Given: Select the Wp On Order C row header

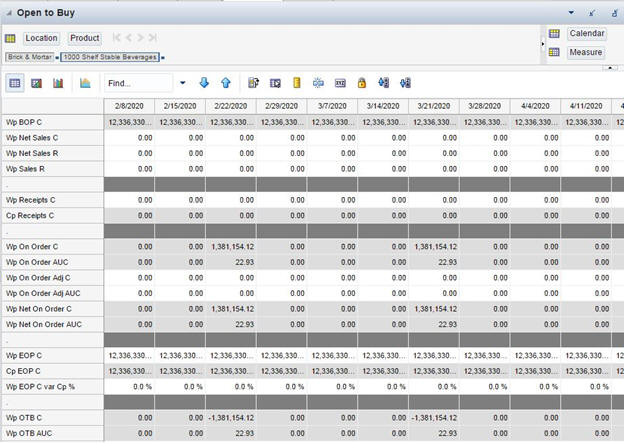Looking at the screenshot, I should pos(53,247).
